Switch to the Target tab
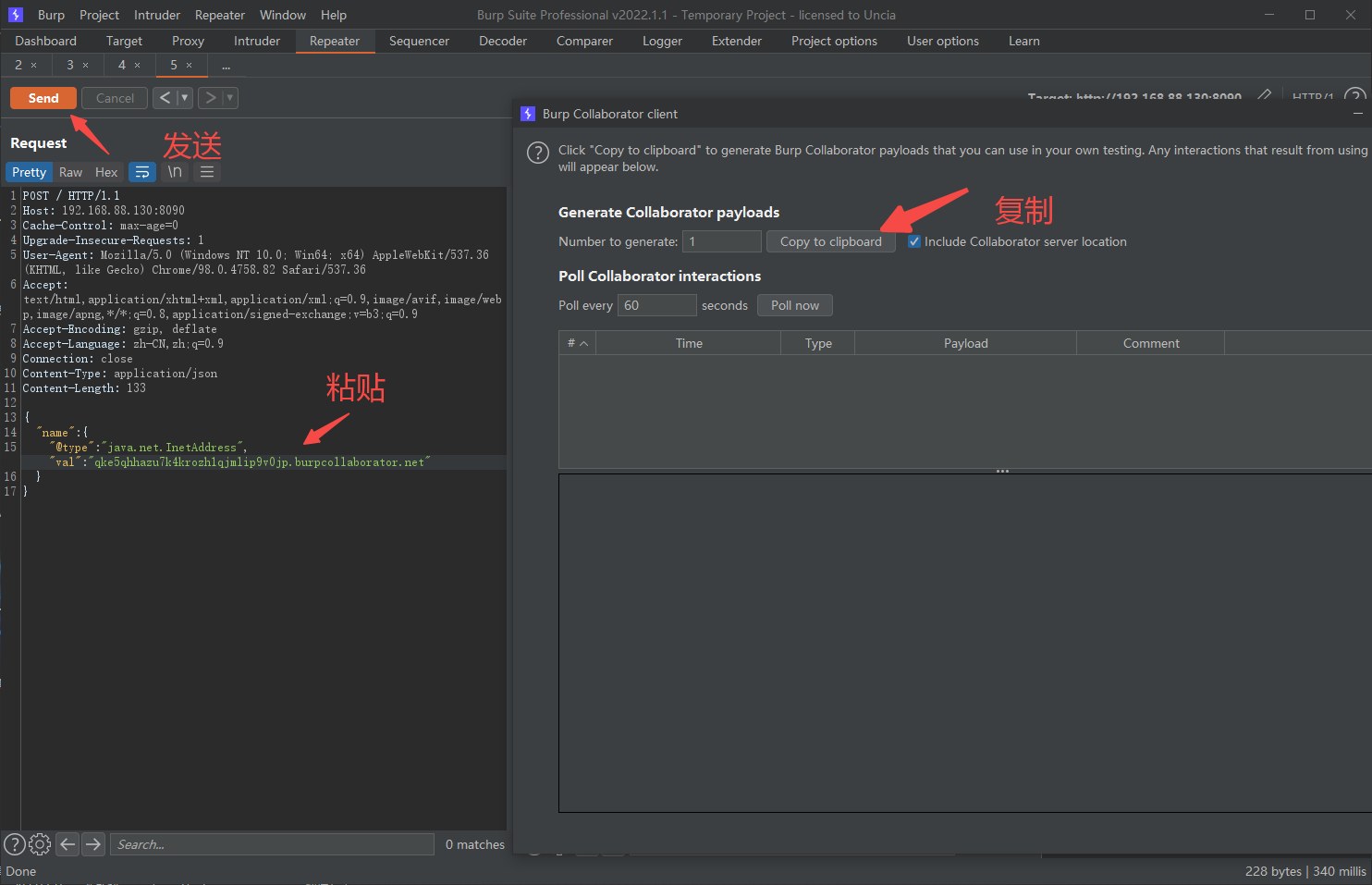The width and height of the screenshot is (1372, 885). coord(124,41)
